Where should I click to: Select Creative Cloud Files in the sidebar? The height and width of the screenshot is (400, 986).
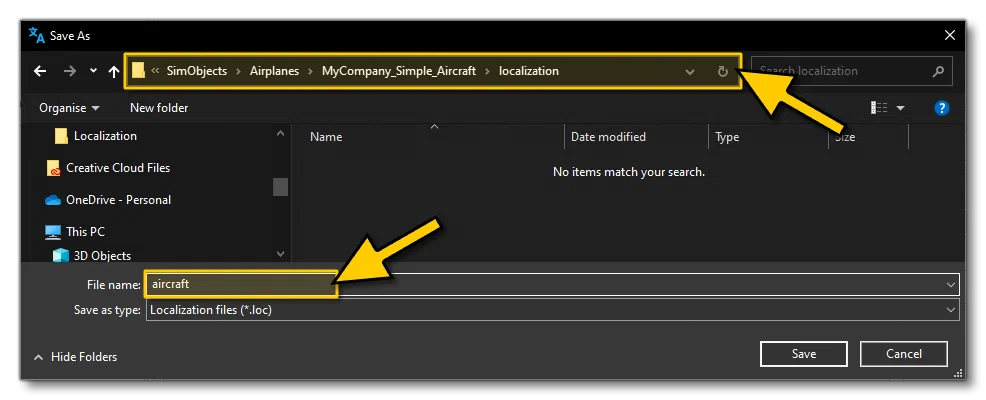pyautogui.click(x=118, y=168)
